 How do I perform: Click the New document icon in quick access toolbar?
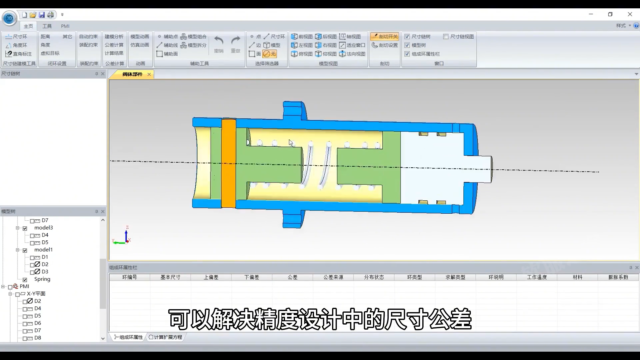24,15
